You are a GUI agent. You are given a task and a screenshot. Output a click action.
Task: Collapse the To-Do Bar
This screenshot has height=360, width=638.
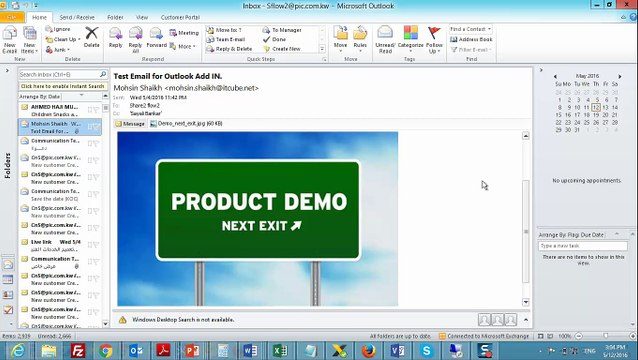[541, 70]
